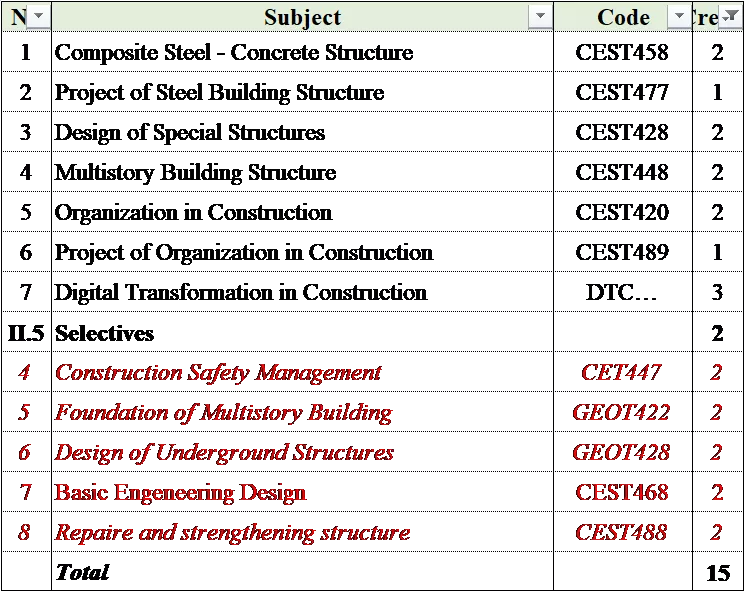
Task: Select the Selectives section cell
Action: (302, 332)
